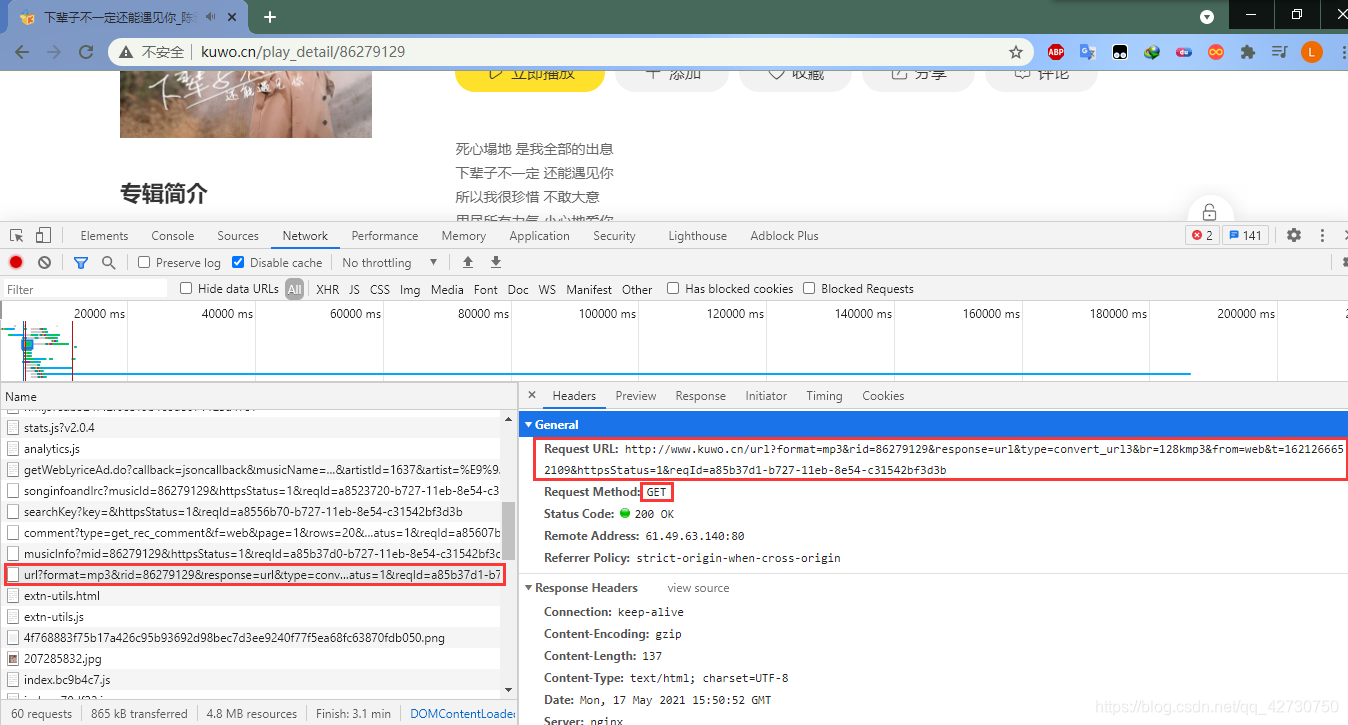Open the Performance panel
The image size is (1348, 725).
385,236
